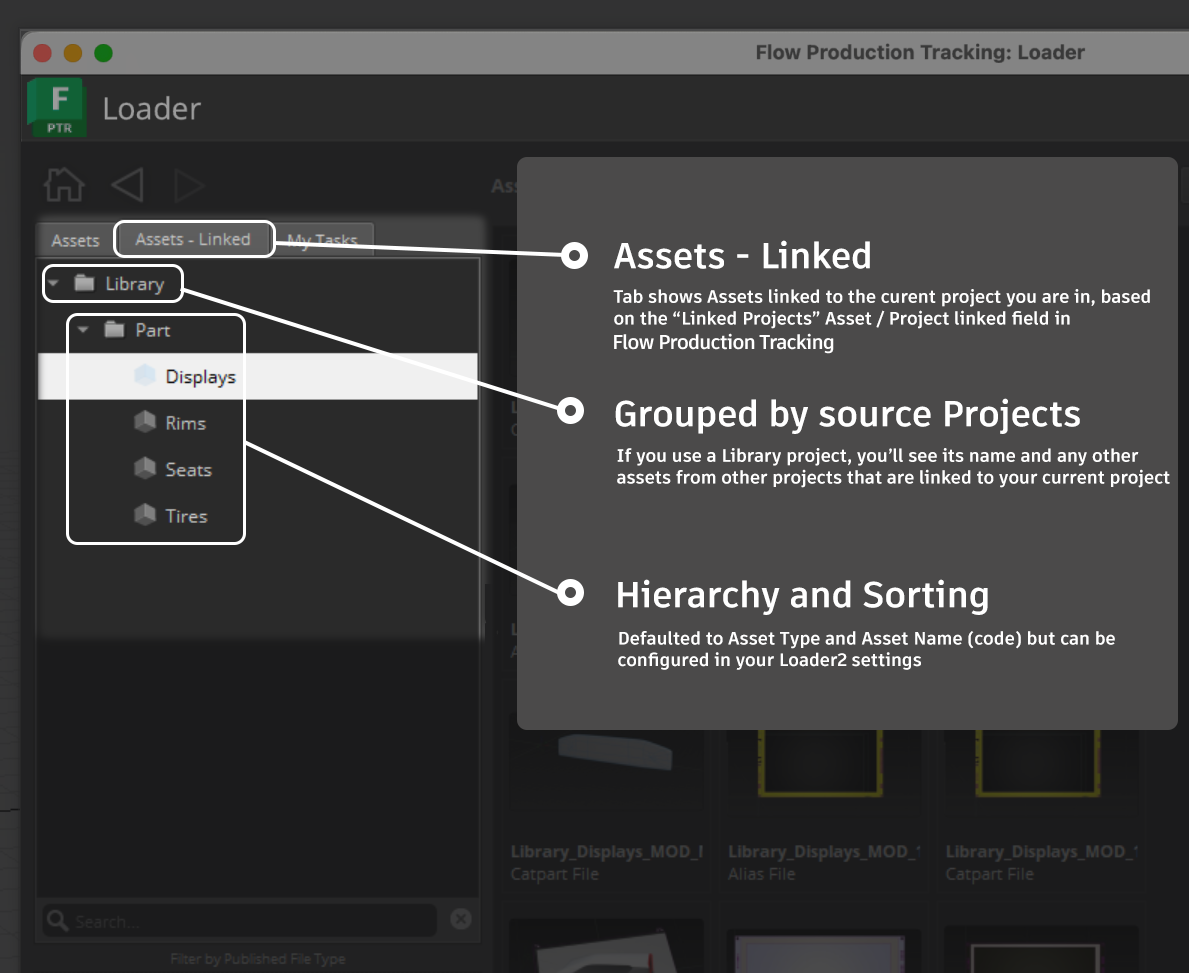This screenshot has height=973, width=1189.
Task: Click the Part tree item label
Action: point(152,330)
